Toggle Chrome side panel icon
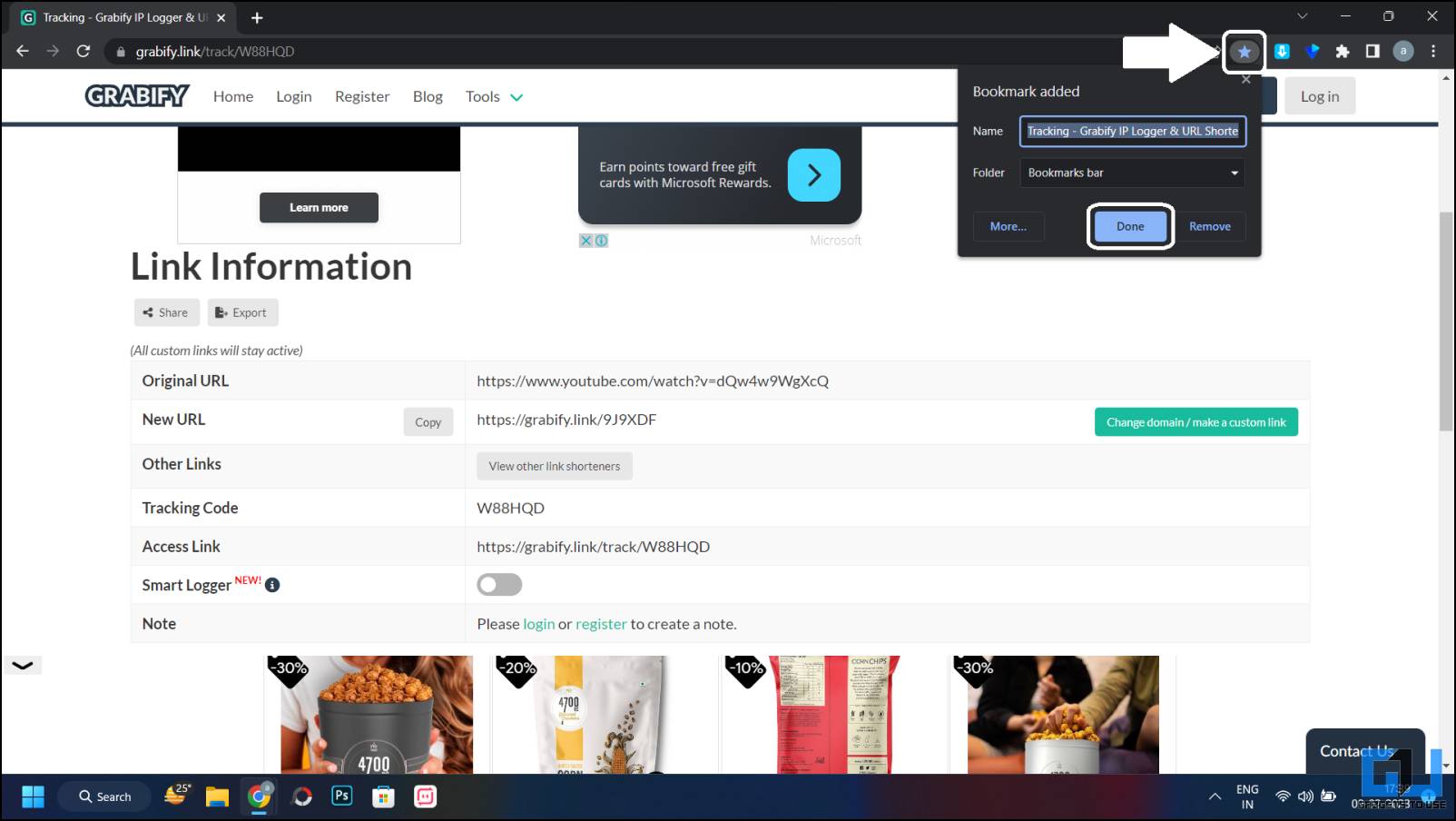This screenshot has width=1456, height=821. click(x=1372, y=52)
